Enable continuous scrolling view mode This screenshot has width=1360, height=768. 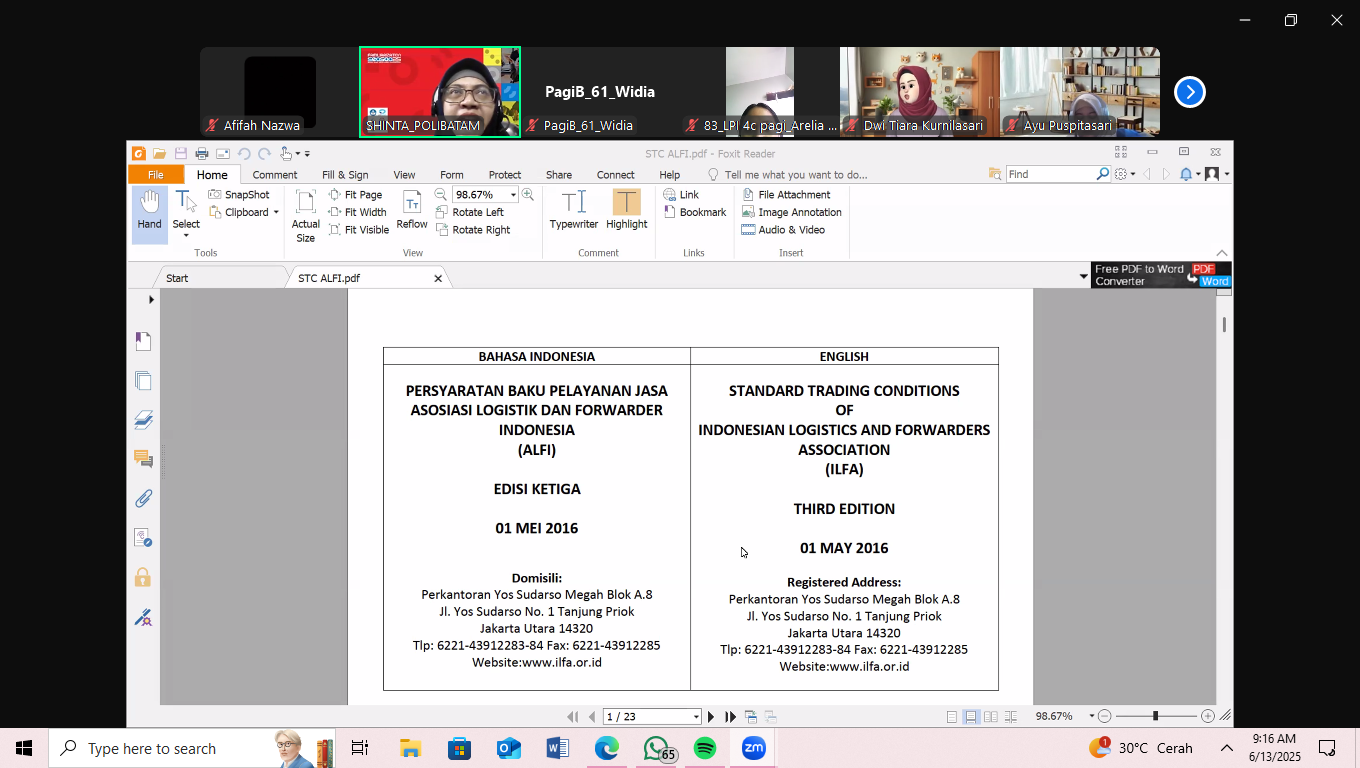tap(970, 717)
